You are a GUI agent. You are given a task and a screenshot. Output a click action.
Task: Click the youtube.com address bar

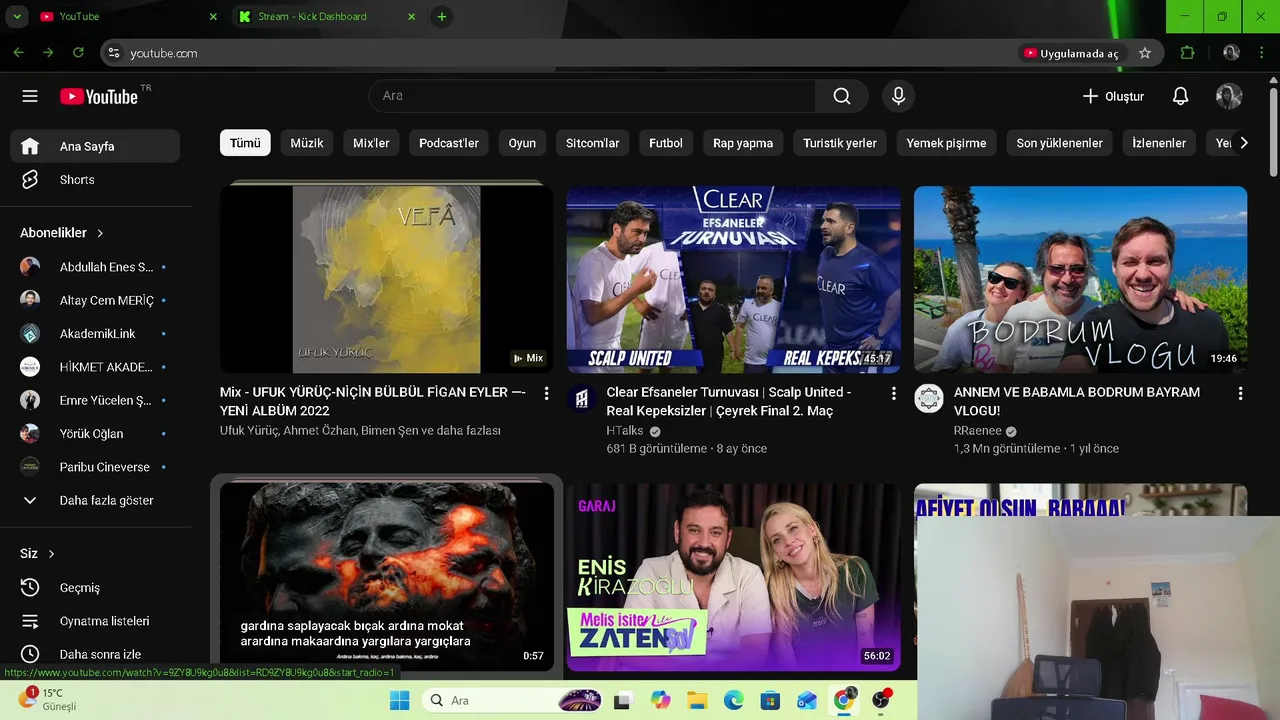[x=560, y=53]
